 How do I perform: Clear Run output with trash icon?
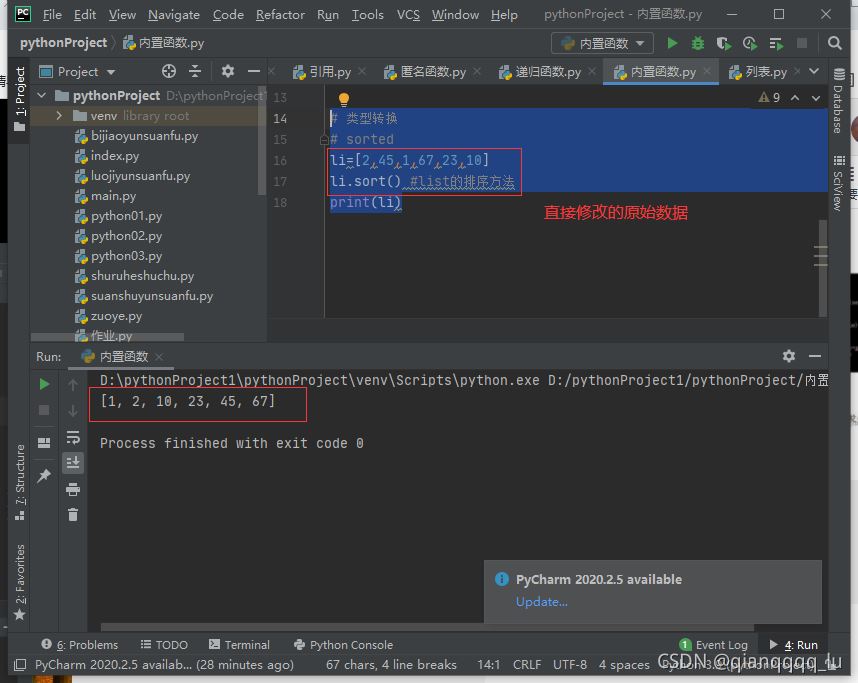click(x=73, y=514)
